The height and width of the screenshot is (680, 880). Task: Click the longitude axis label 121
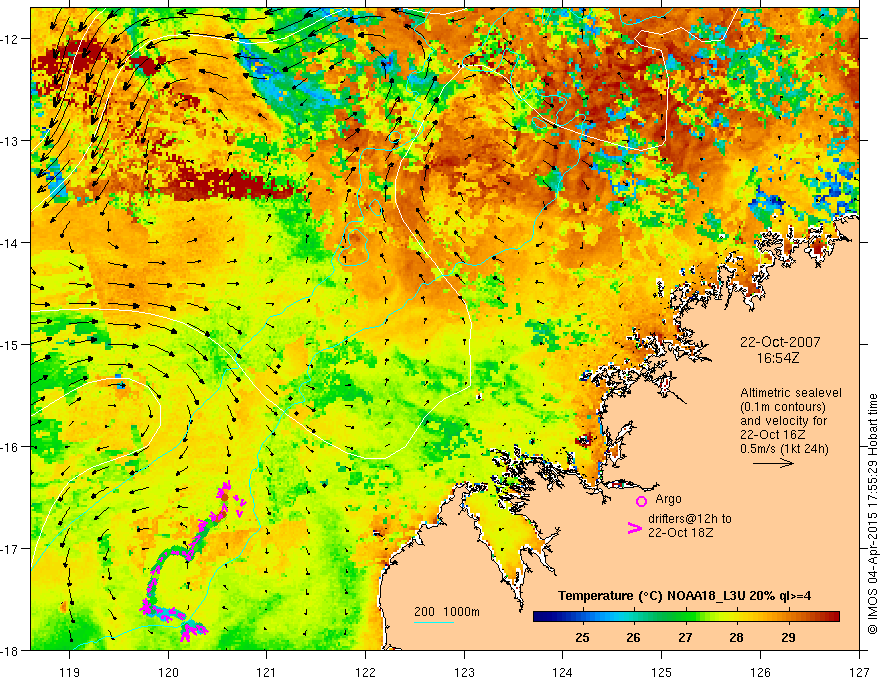(x=267, y=672)
